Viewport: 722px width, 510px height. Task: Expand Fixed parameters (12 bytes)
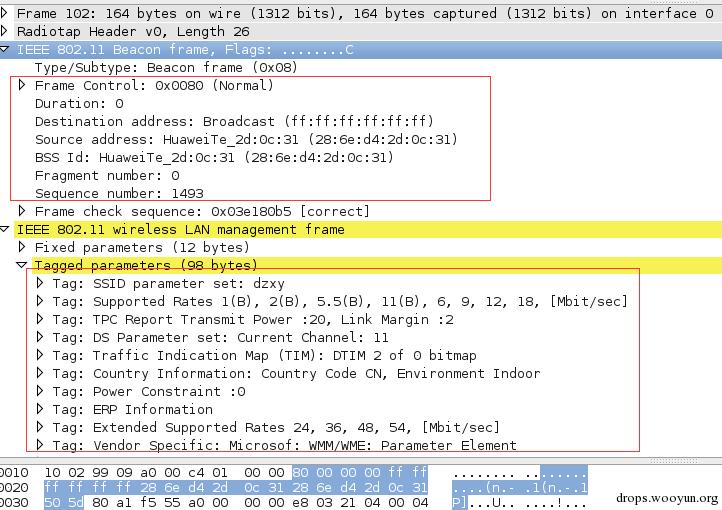tap(22, 247)
